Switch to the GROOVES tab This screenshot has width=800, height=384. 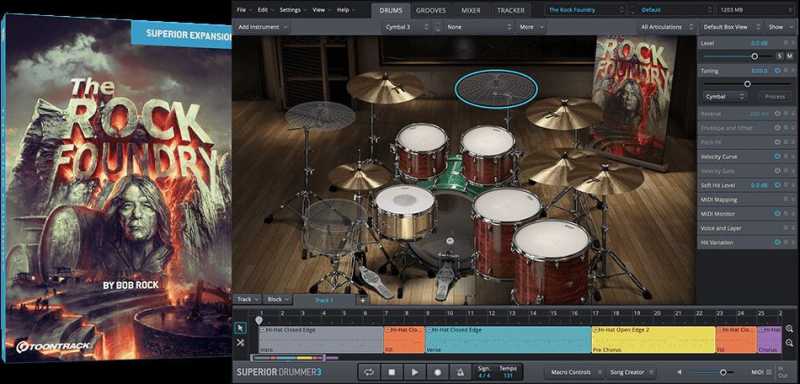tap(431, 10)
